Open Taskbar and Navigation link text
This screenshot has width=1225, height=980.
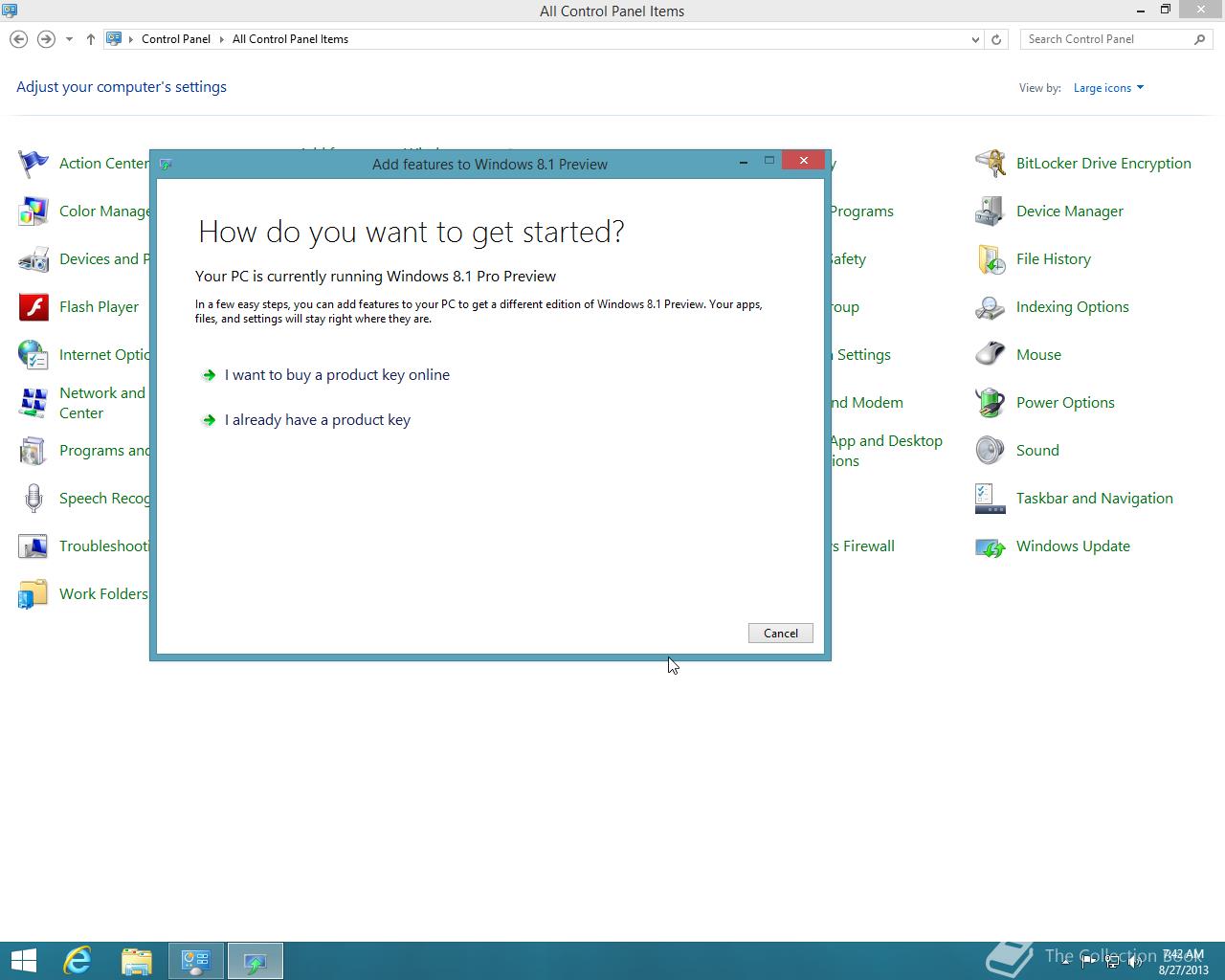point(1095,499)
